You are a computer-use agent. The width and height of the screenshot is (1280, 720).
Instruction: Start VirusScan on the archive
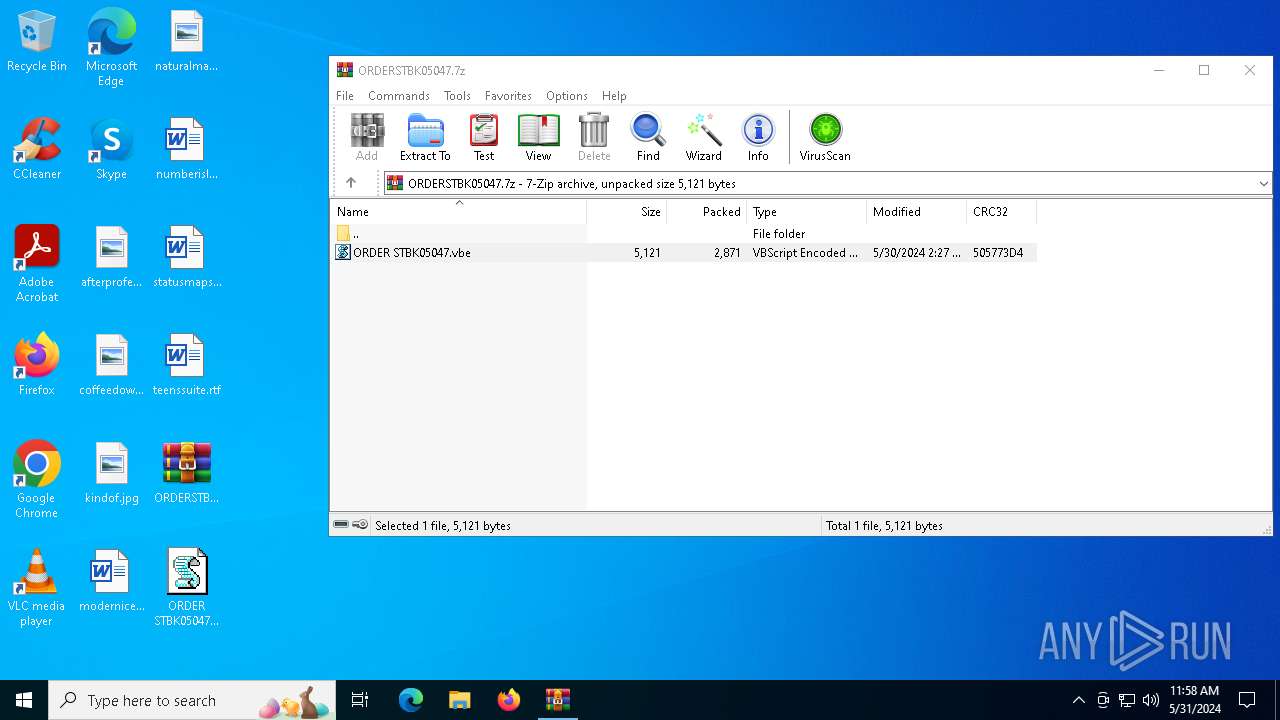pos(825,137)
